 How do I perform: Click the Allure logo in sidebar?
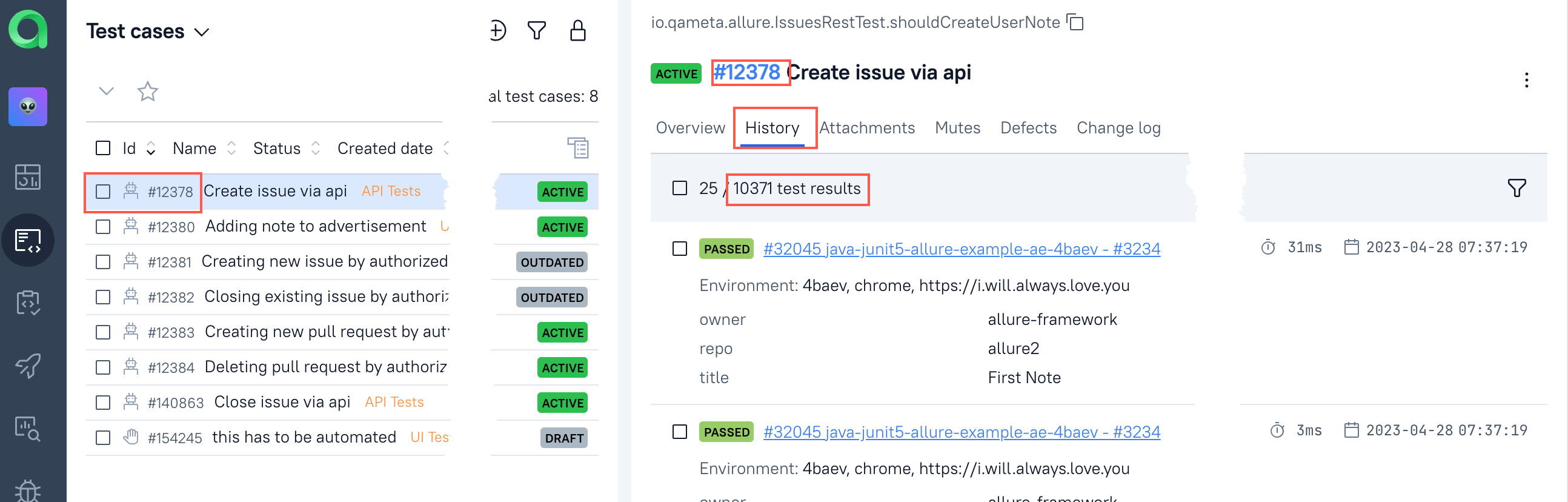point(28,29)
